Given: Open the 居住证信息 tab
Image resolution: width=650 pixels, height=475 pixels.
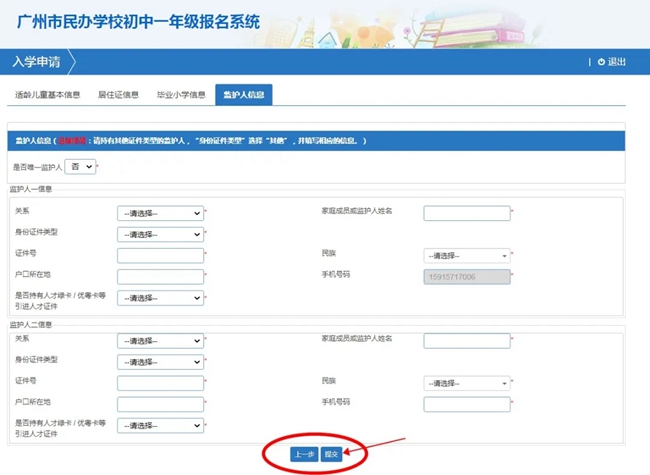Looking at the screenshot, I should [118, 95].
